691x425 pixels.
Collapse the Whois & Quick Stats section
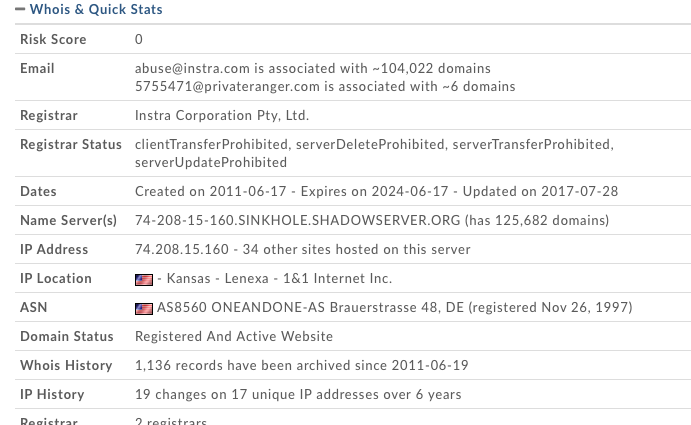[20, 10]
